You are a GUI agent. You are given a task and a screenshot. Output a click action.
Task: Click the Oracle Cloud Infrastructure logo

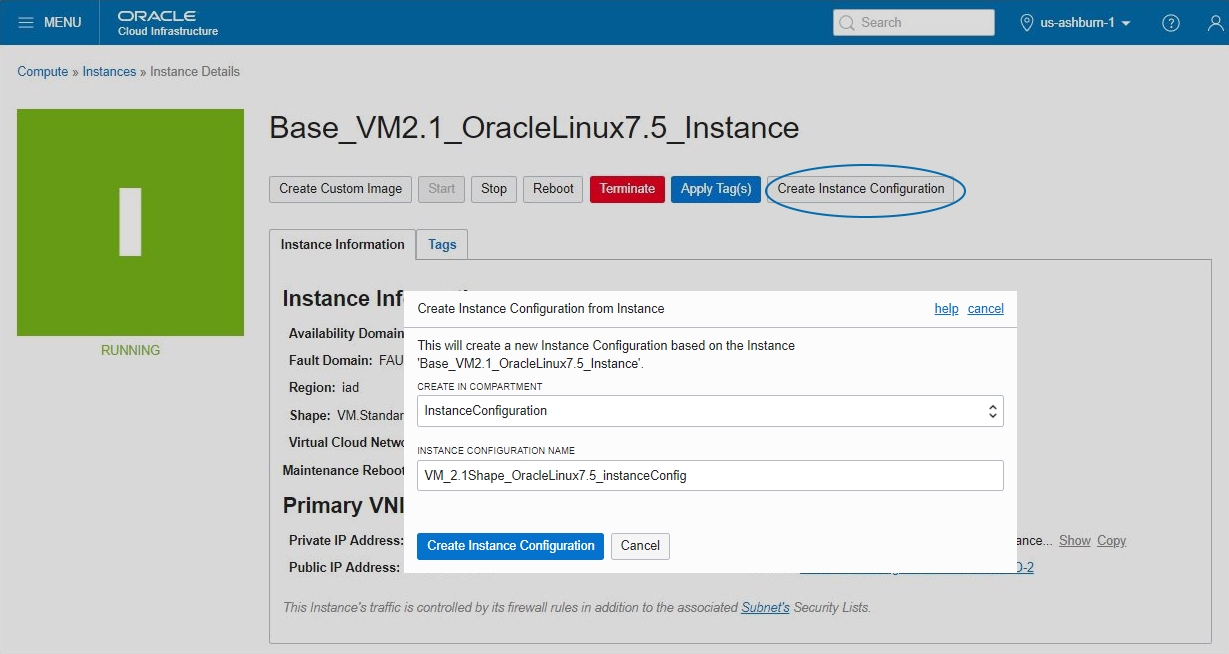[x=157, y=21]
